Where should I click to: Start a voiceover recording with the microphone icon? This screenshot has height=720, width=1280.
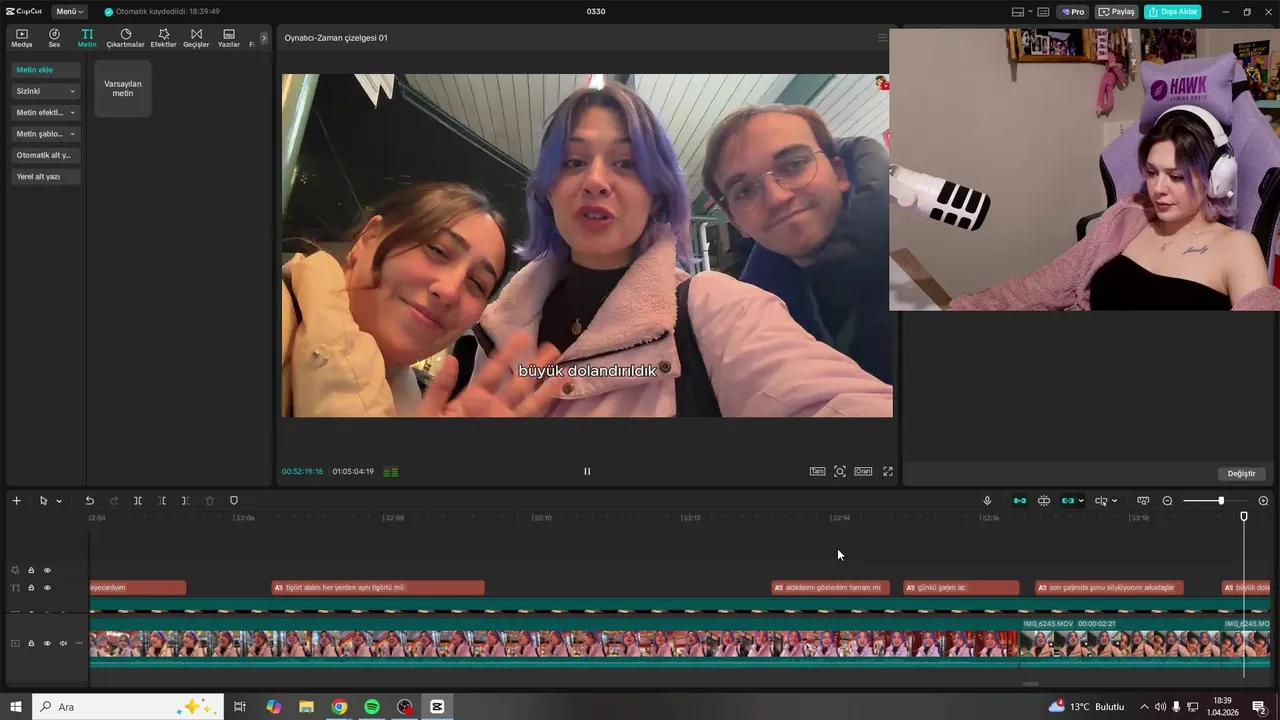987,500
